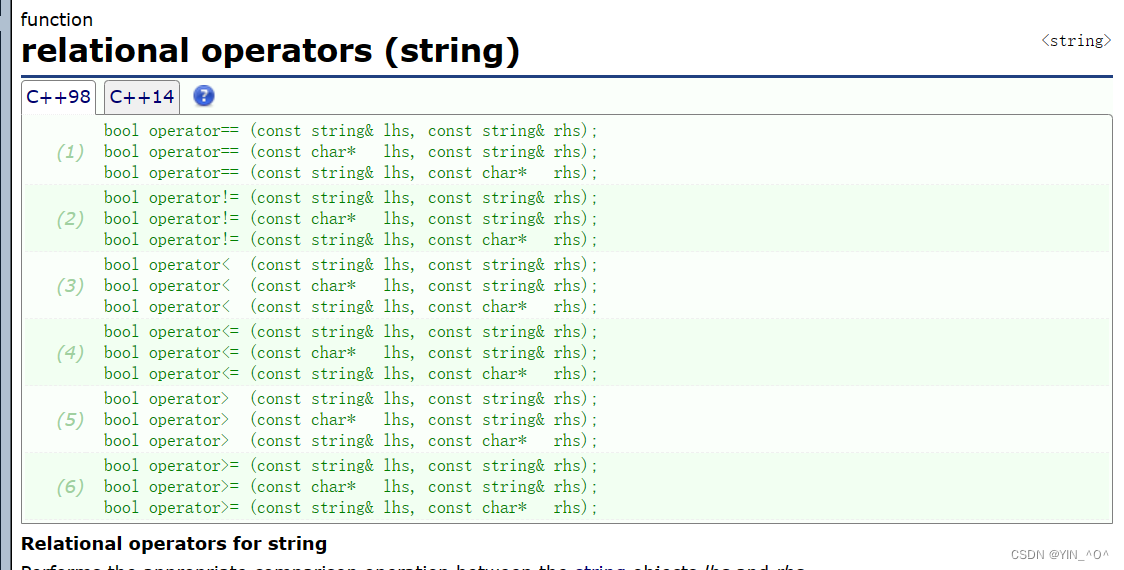The image size is (1124, 570).
Task: Click the first operator== prototype line
Action: [350, 131]
